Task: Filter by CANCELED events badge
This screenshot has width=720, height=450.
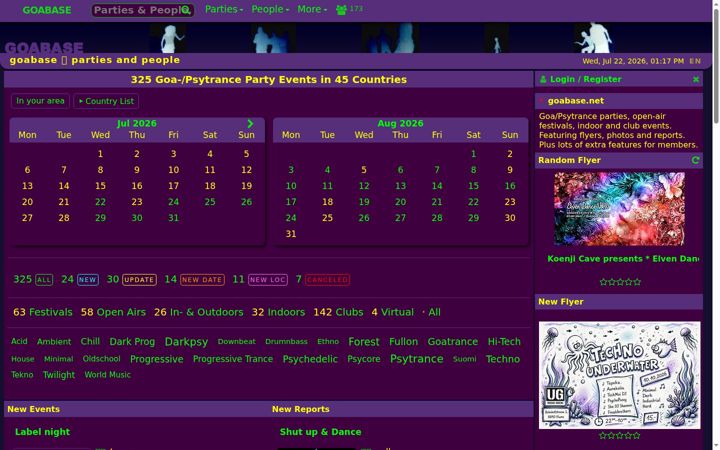Action: pos(327,280)
